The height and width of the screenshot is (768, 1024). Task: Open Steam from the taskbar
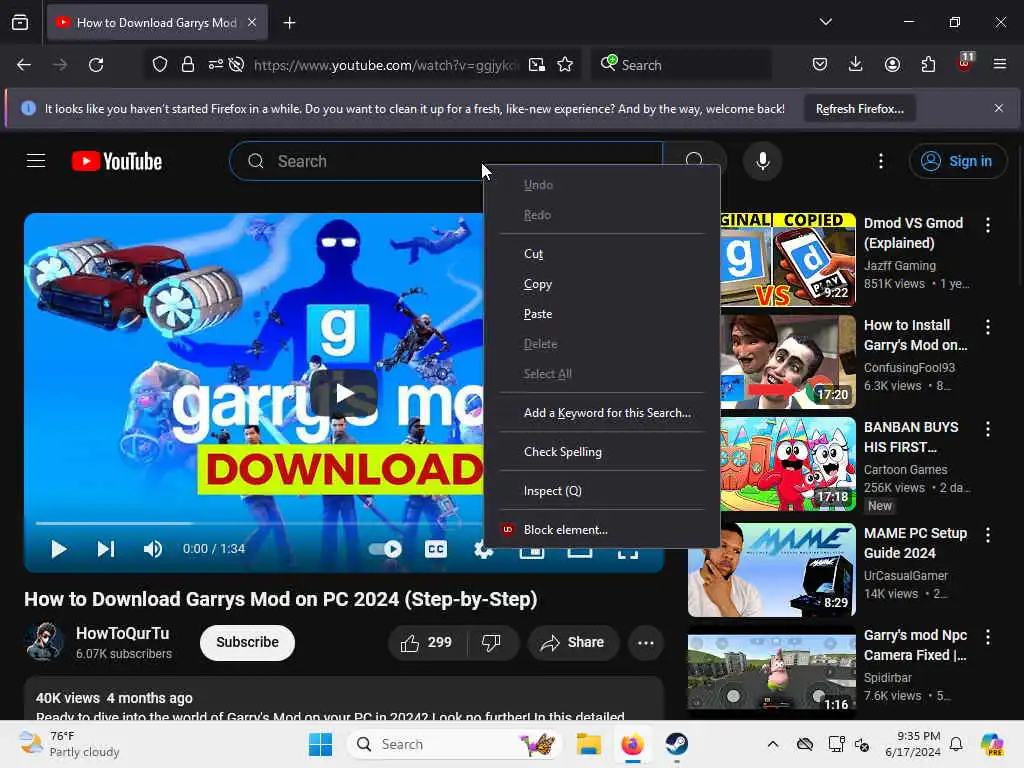point(677,744)
